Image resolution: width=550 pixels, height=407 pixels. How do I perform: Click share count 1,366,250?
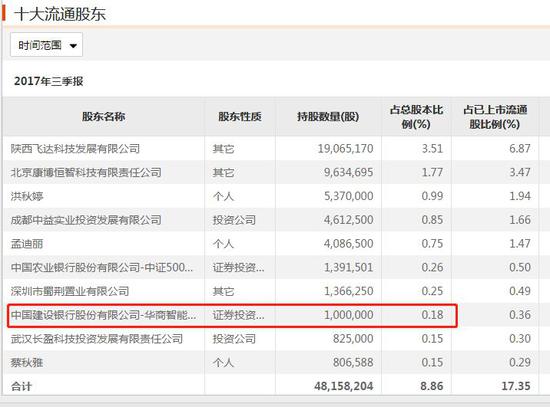pos(349,291)
